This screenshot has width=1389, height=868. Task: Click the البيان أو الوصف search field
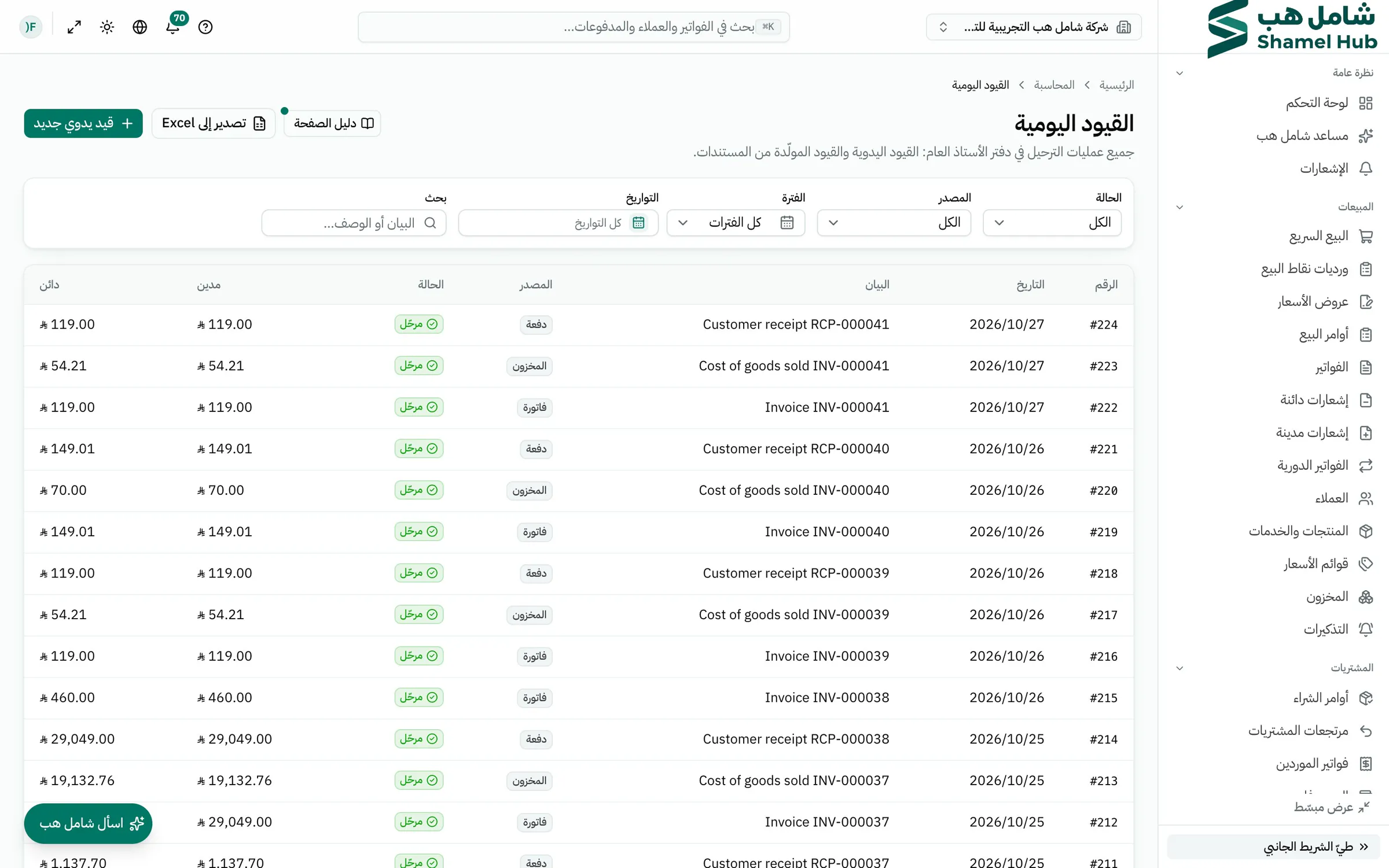(x=354, y=223)
